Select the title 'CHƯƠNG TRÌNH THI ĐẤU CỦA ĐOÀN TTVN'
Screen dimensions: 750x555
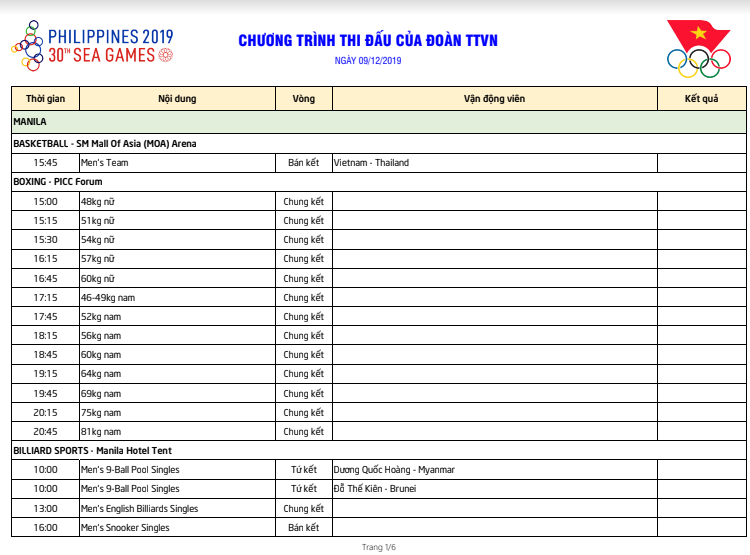tap(368, 41)
